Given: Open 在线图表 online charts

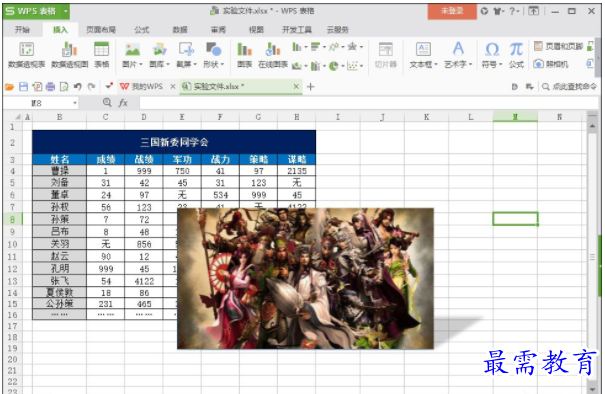Looking at the screenshot, I should [x=273, y=55].
